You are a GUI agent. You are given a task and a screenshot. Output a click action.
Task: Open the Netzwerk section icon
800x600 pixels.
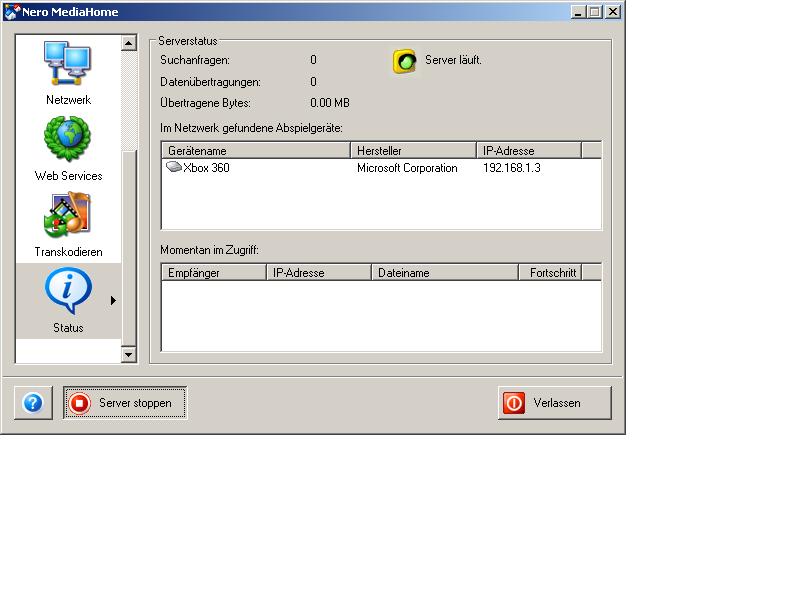point(67,63)
